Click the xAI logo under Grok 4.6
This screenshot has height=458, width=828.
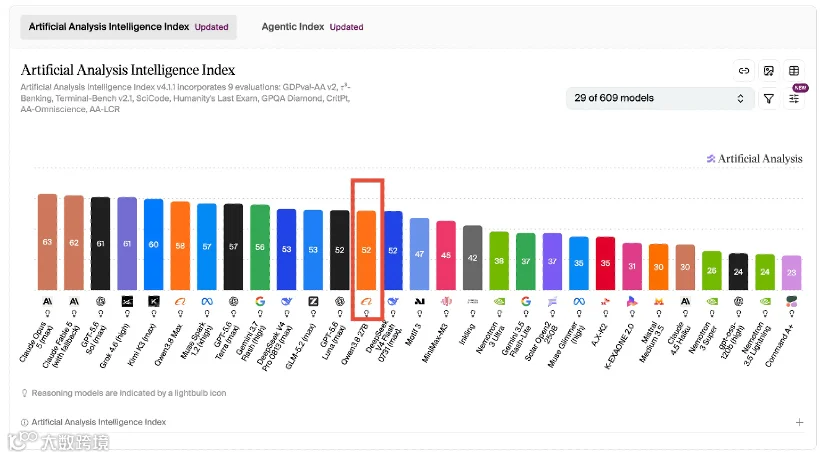point(127,301)
